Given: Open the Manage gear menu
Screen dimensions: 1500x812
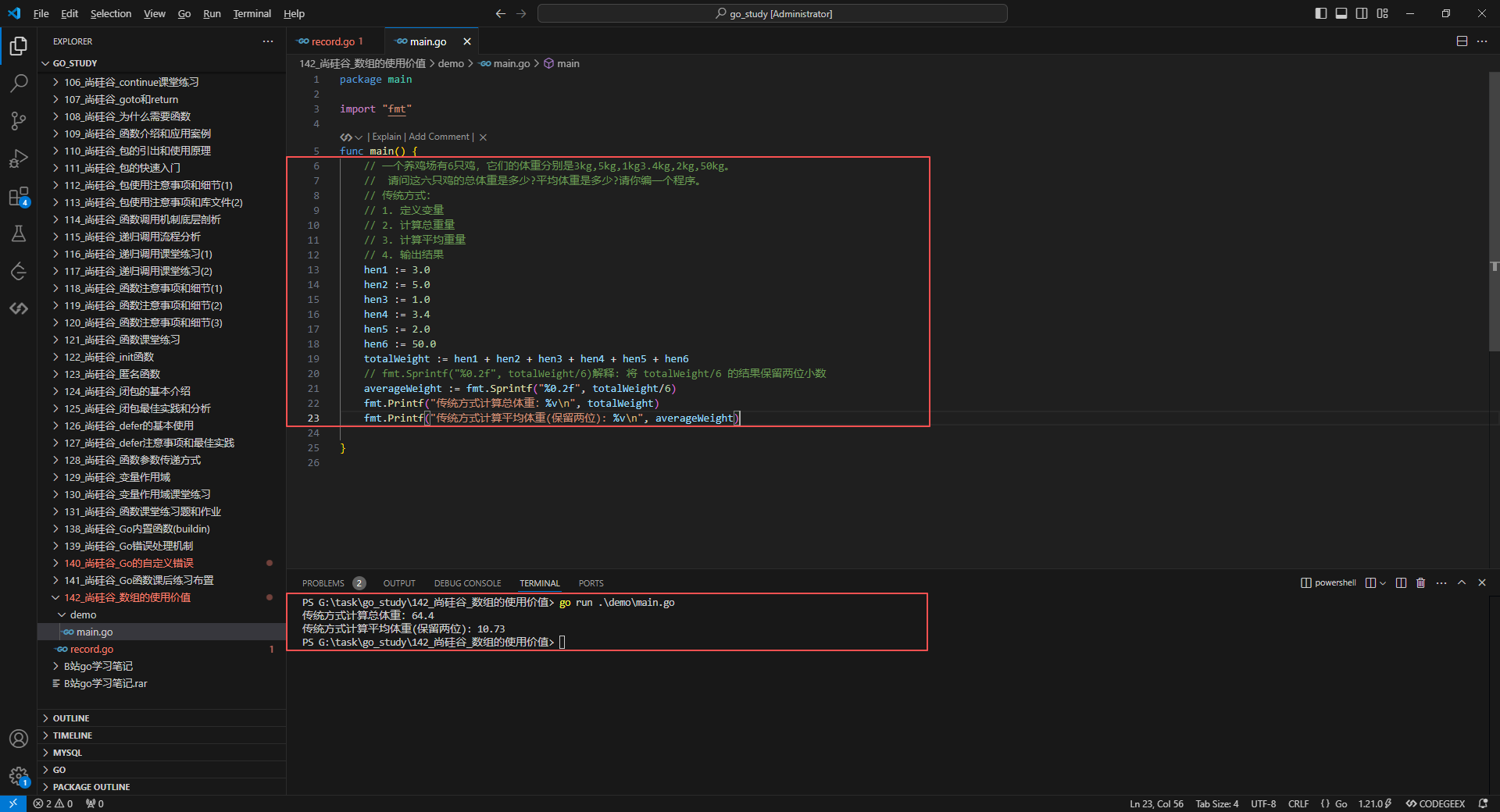Looking at the screenshot, I should tap(19, 776).
